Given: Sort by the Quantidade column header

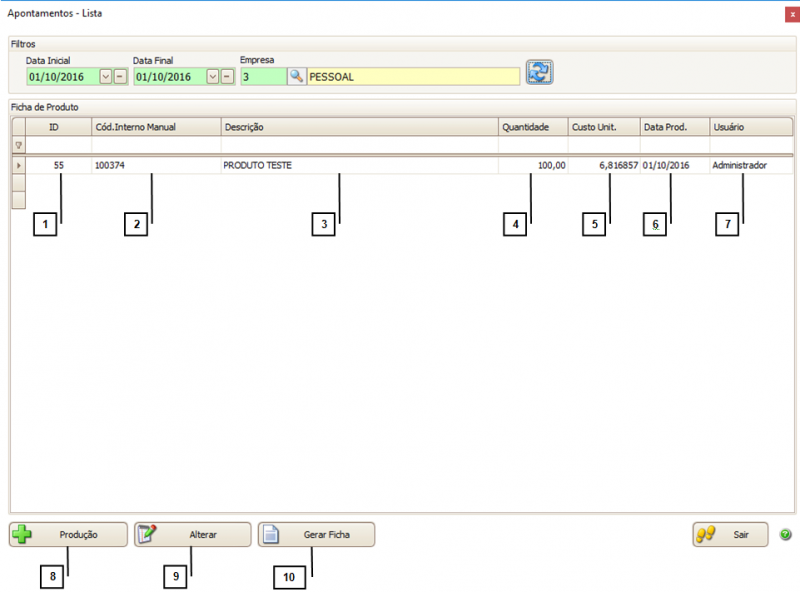Looking at the screenshot, I should tap(532, 127).
